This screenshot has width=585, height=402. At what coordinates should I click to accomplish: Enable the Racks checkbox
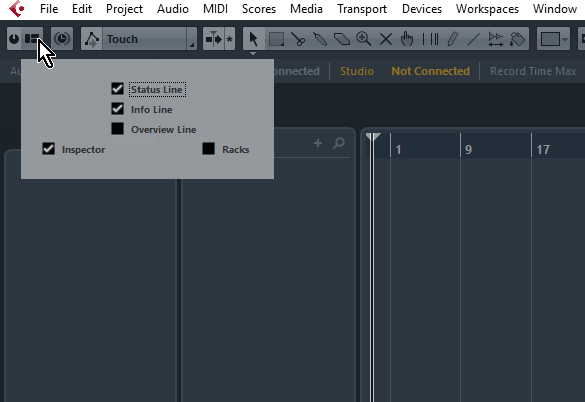(209, 149)
